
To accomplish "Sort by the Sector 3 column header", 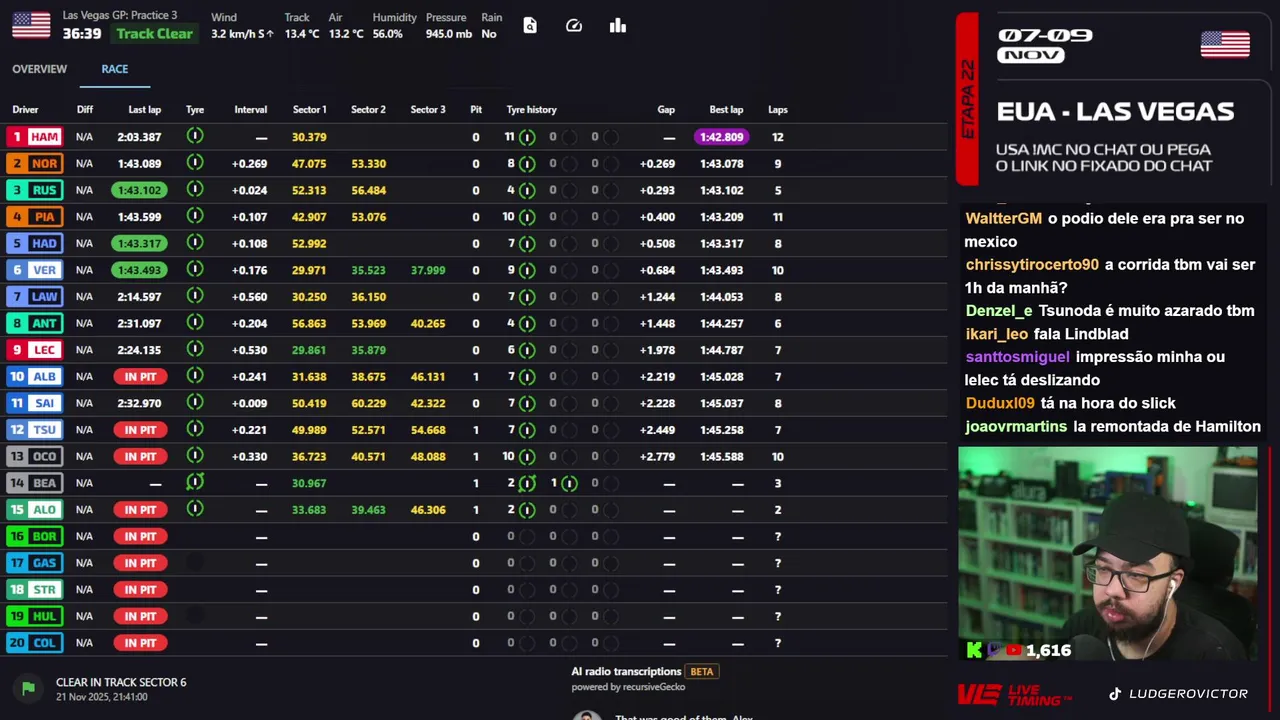I will click(428, 110).
